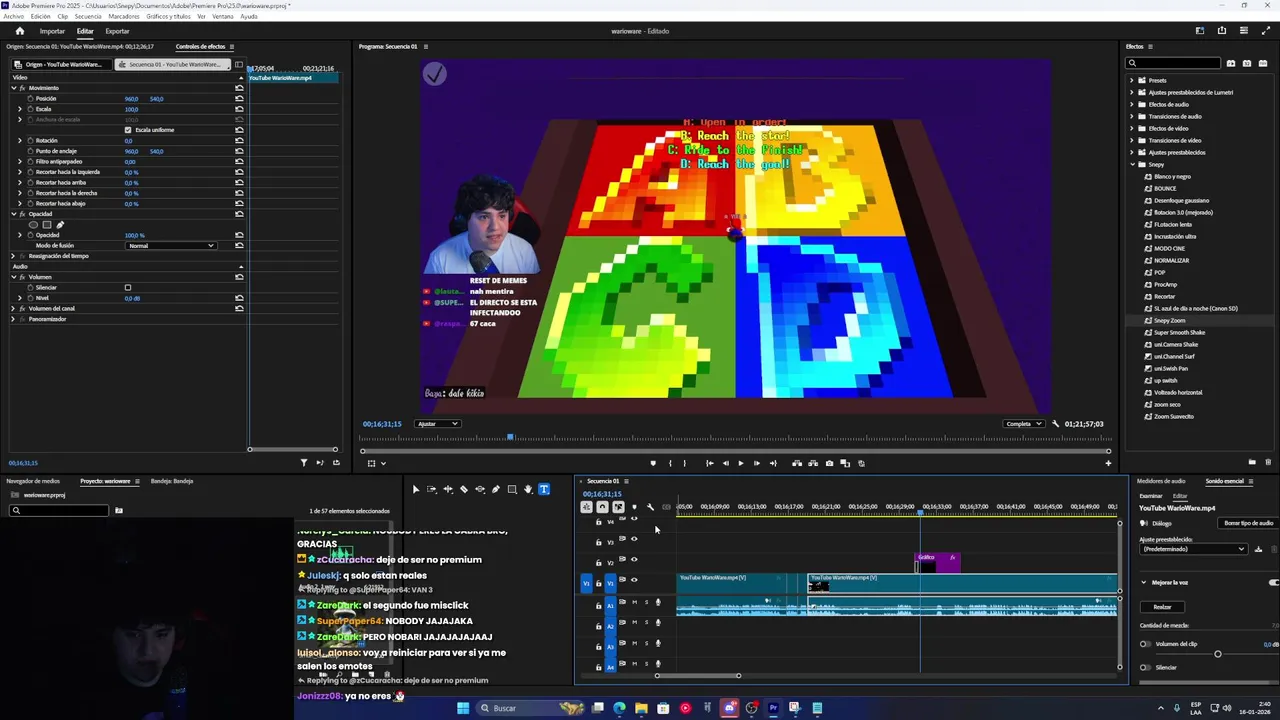Select the Type tool
Viewport: 1280px width, 720px height.
click(544, 489)
